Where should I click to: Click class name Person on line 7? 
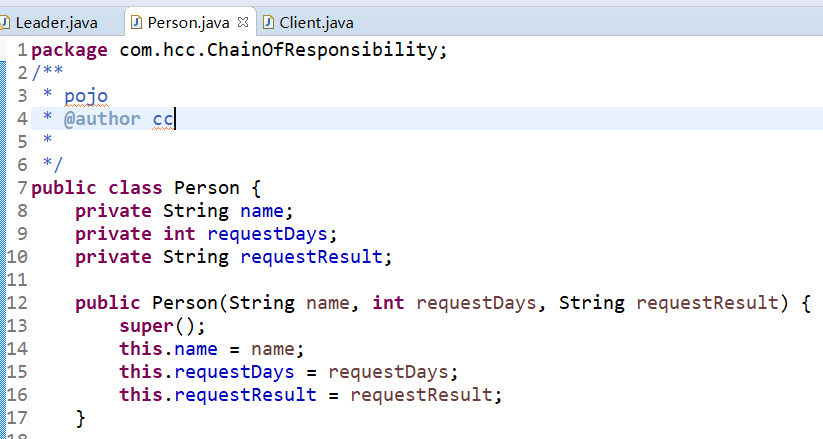[x=207, y=187]
